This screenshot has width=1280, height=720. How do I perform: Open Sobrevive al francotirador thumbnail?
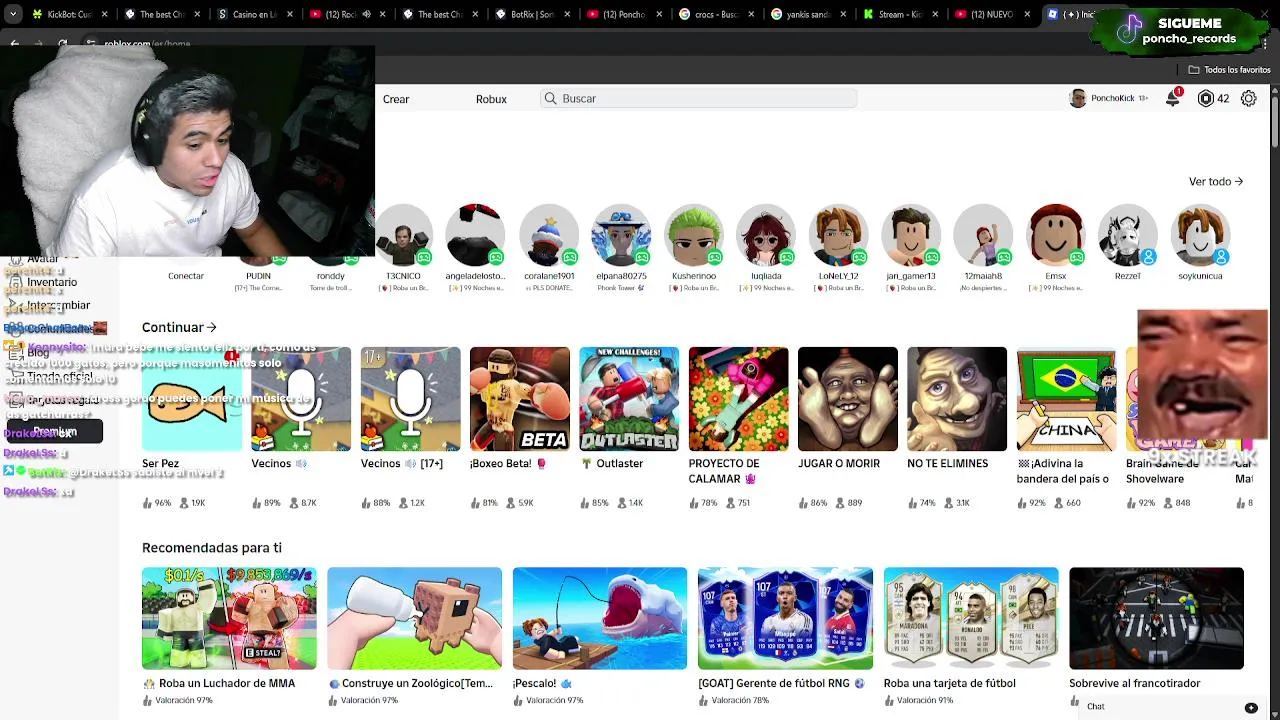[x=1156, y=618]
